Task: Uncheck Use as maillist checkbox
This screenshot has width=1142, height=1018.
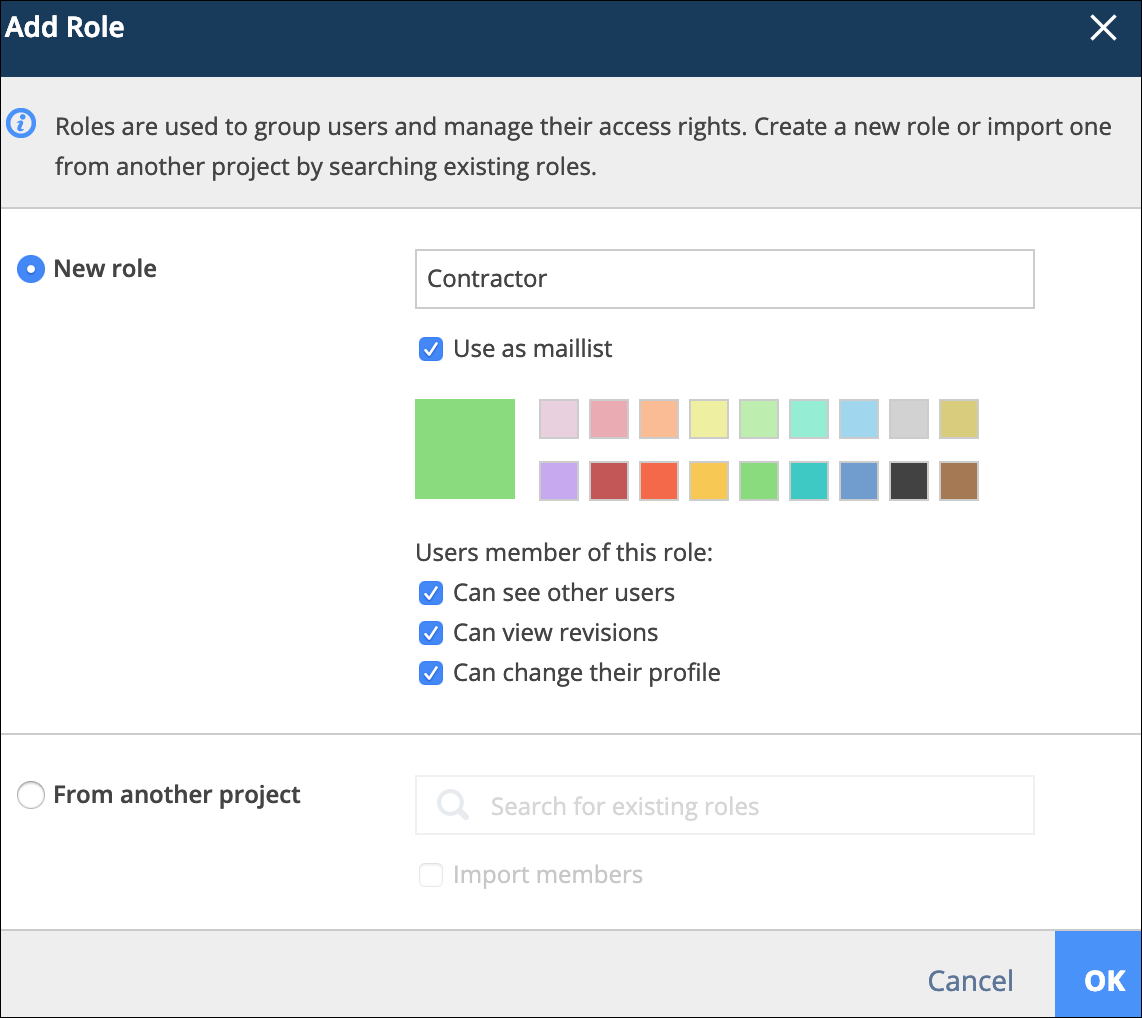Action: pos(430,349)
